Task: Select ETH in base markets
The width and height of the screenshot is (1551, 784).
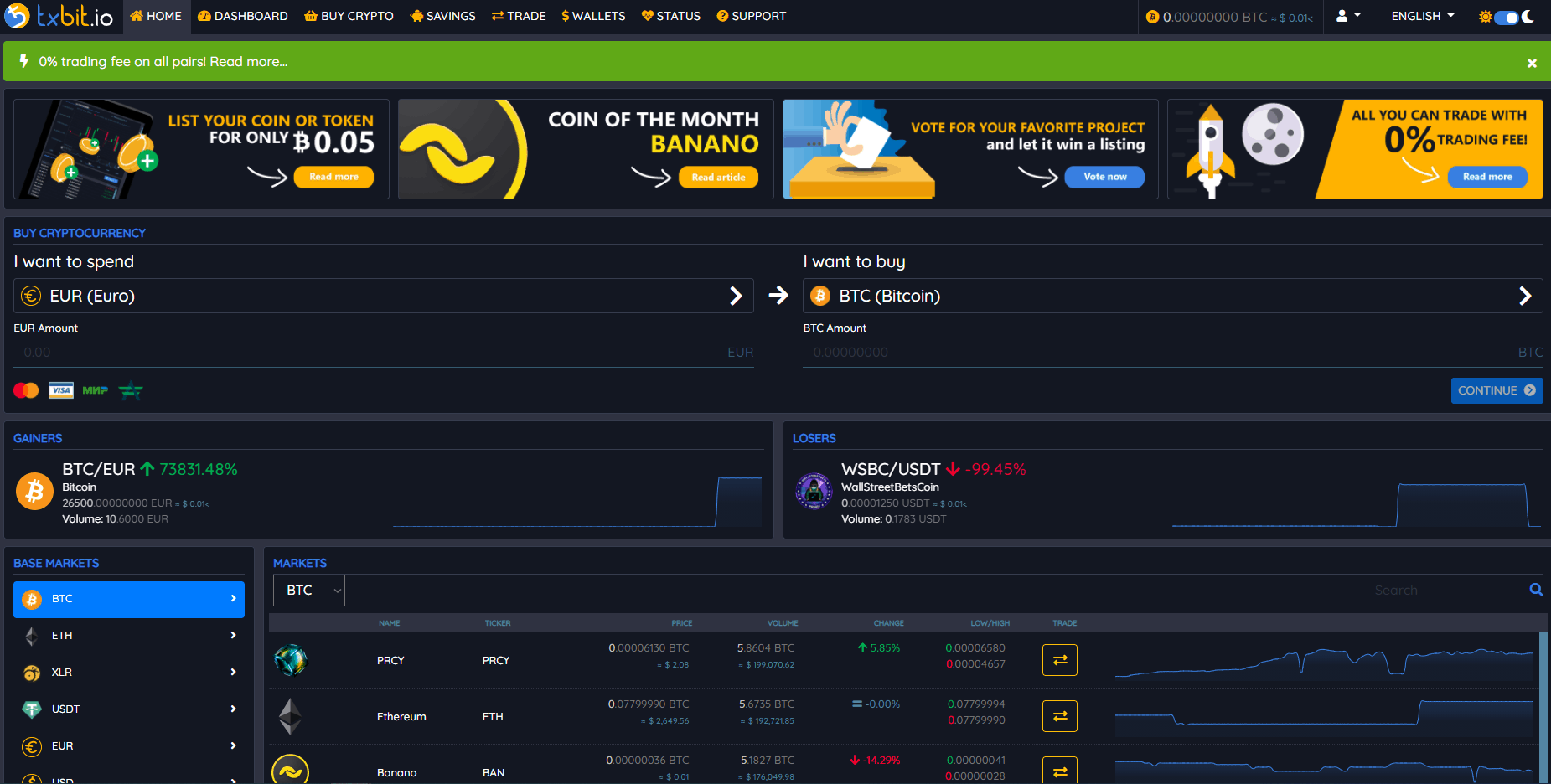Action: 129,636
